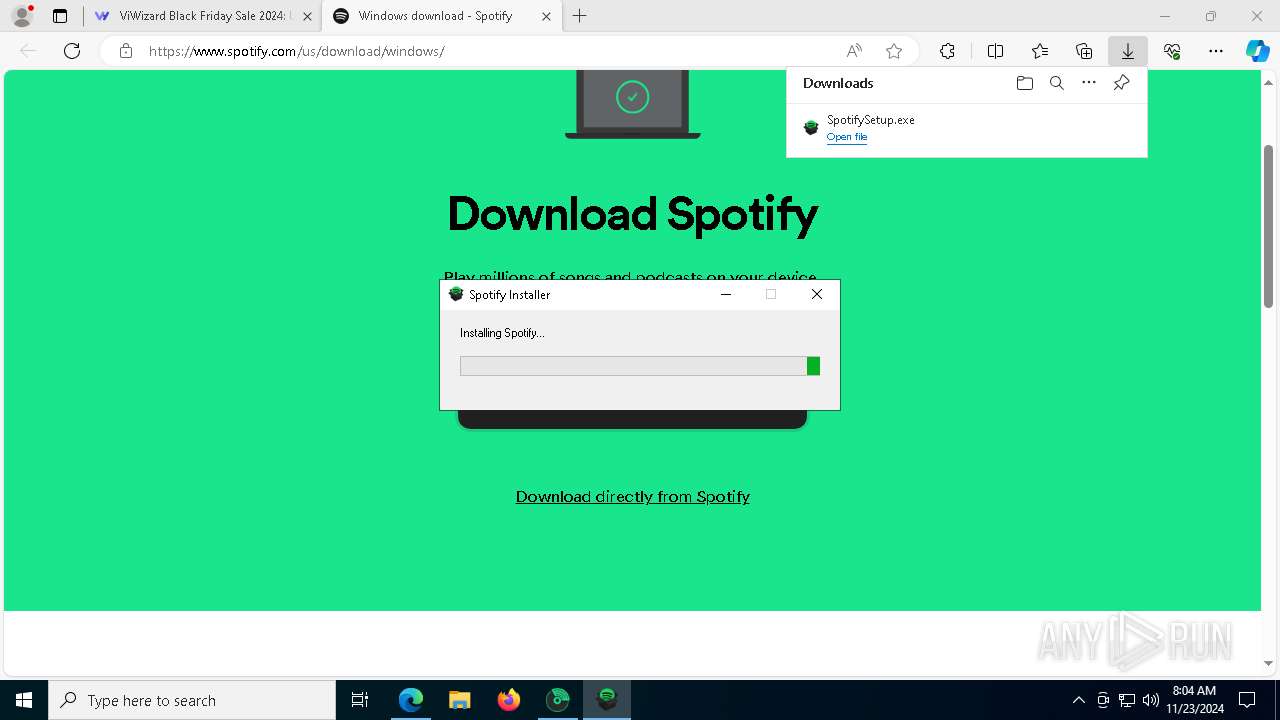
Task: Click the browser Back arrow
Action: (x=28, y=51)
